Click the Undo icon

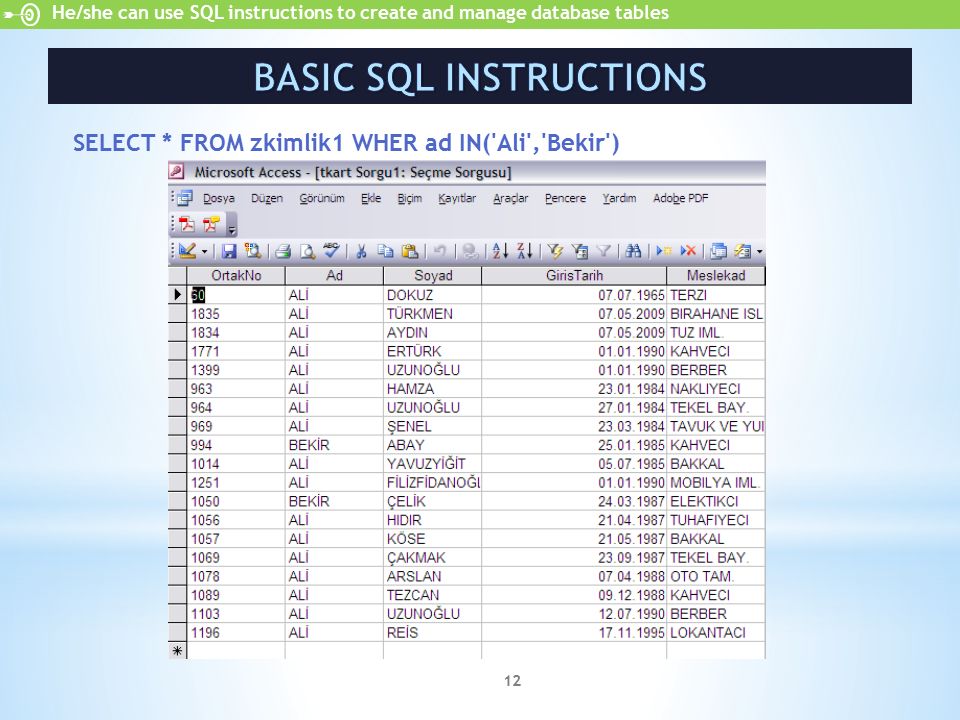tap(440, 251)
